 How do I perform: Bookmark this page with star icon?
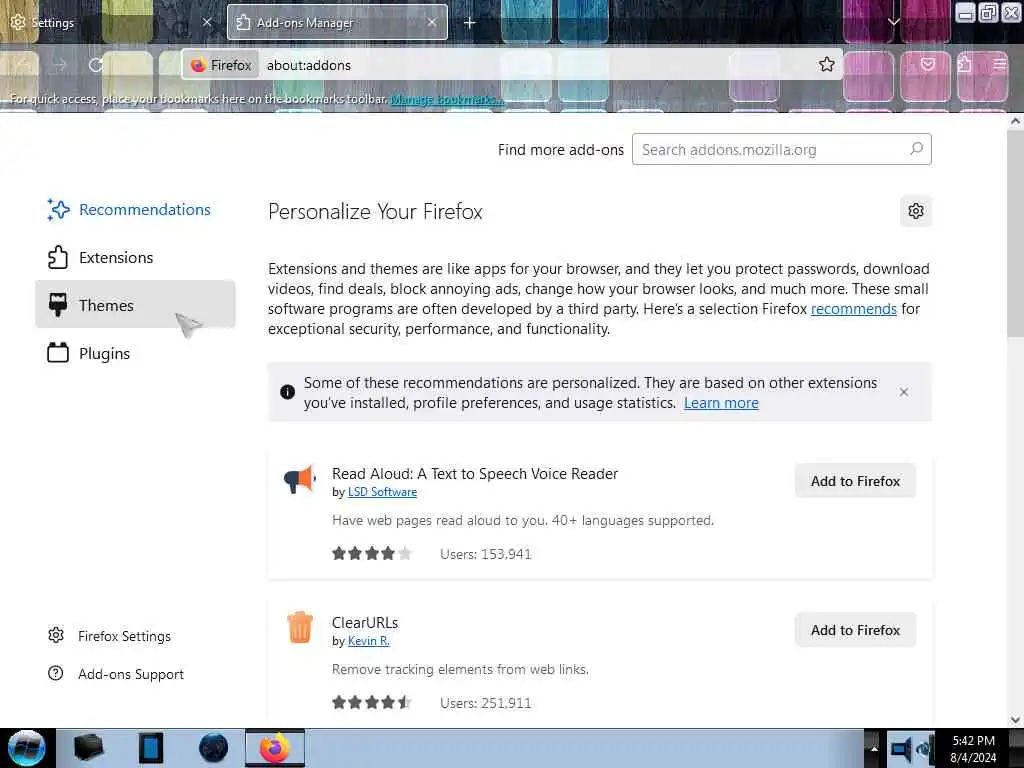click(x=827, y=64)
